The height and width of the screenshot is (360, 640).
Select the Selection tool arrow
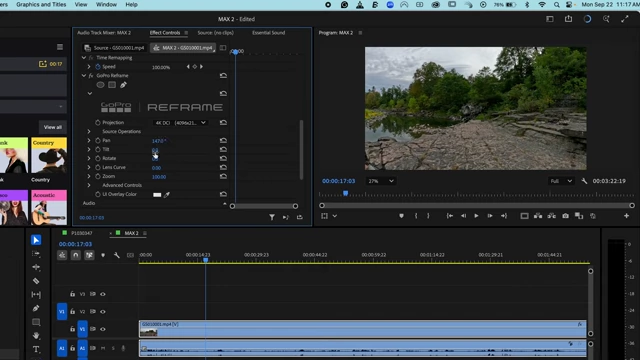click(x=36, y=240)
